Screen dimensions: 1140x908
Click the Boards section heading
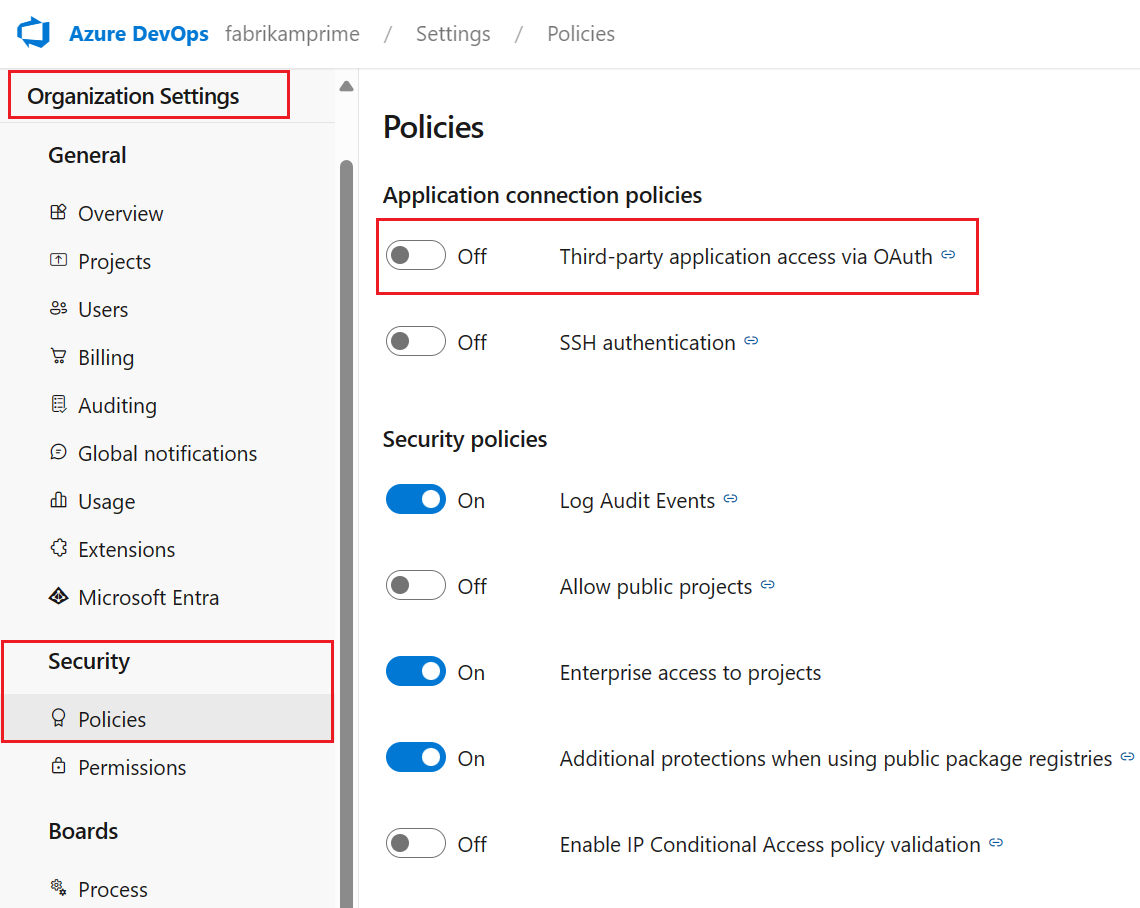tap(83, 830)
